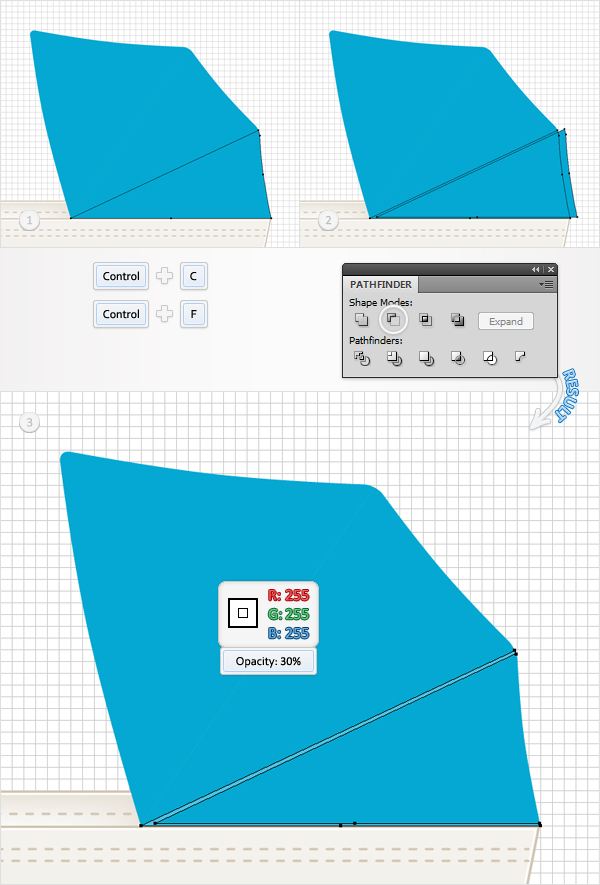The image size is (600, 885).
Task: Click the Opacity: 30% field
Action: (268, 661)
